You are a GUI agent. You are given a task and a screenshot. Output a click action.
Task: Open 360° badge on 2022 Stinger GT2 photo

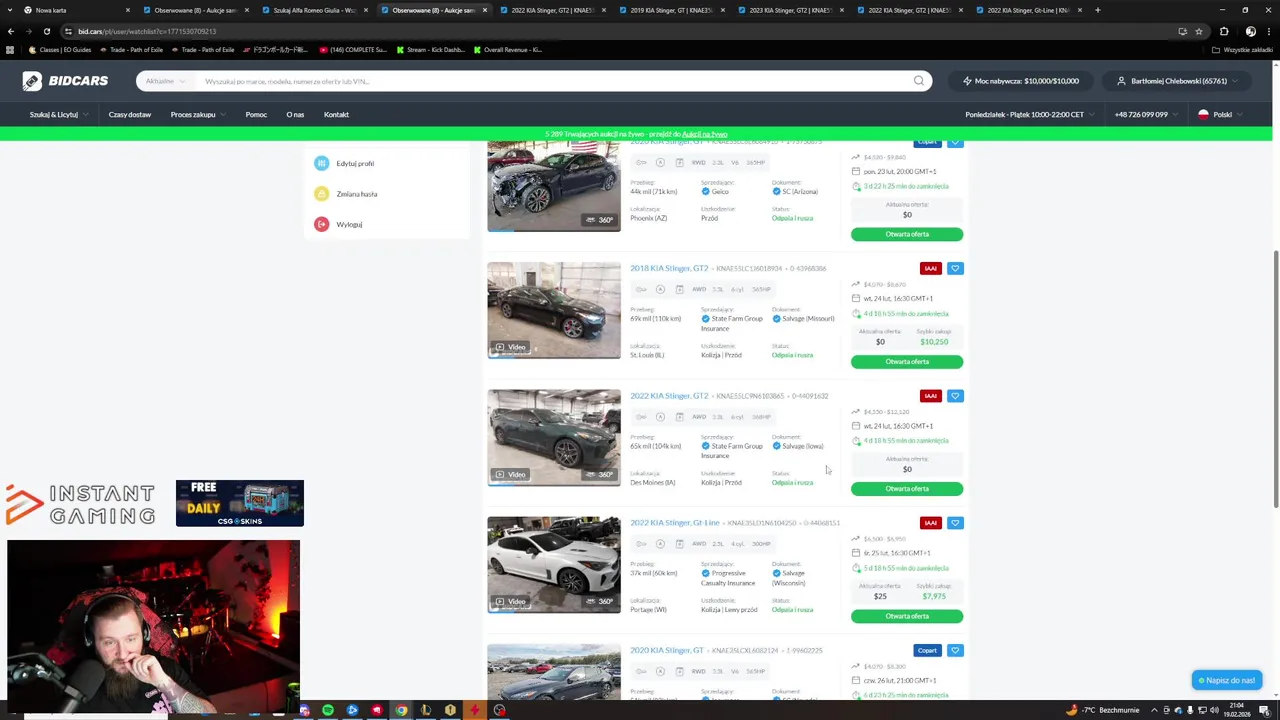[x=601, y=474]
